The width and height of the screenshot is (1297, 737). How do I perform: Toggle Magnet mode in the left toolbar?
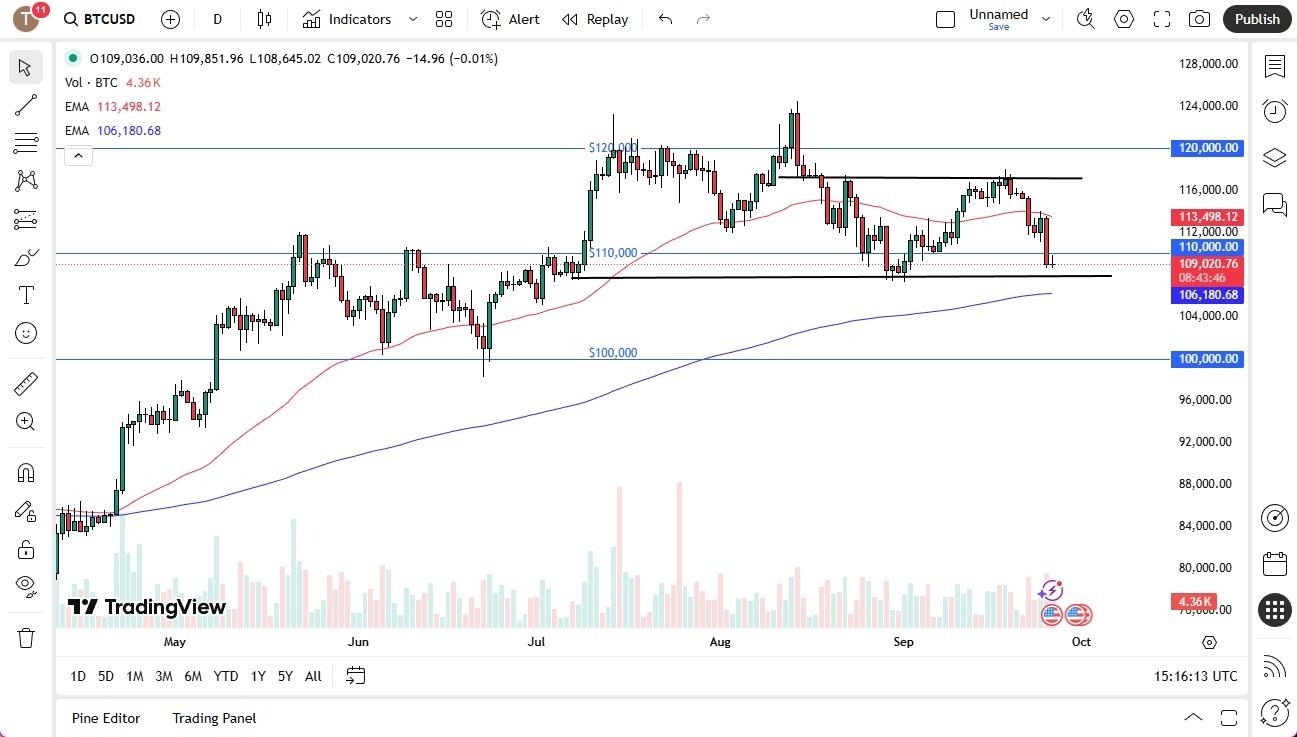(x=25, y=472)
